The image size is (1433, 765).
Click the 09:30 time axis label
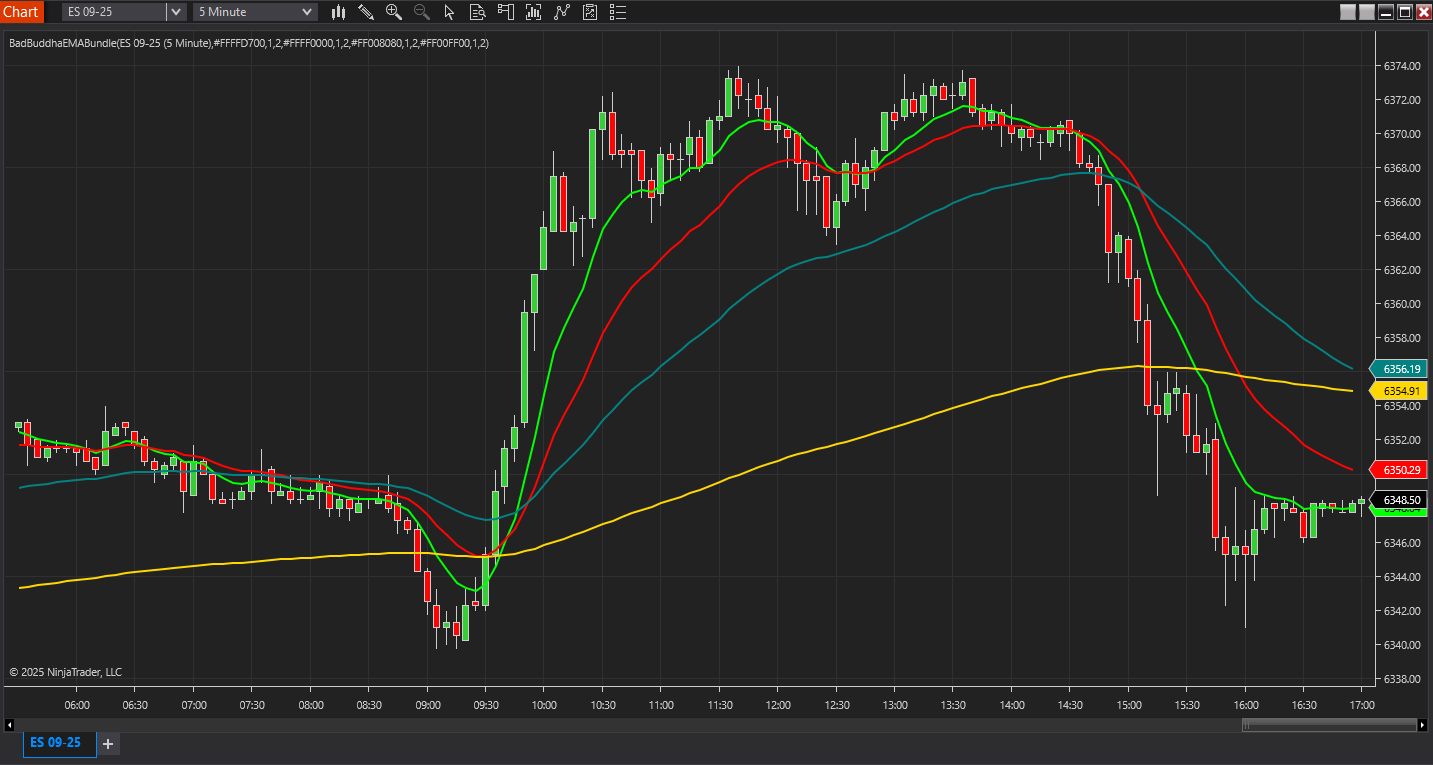[486, 705]
